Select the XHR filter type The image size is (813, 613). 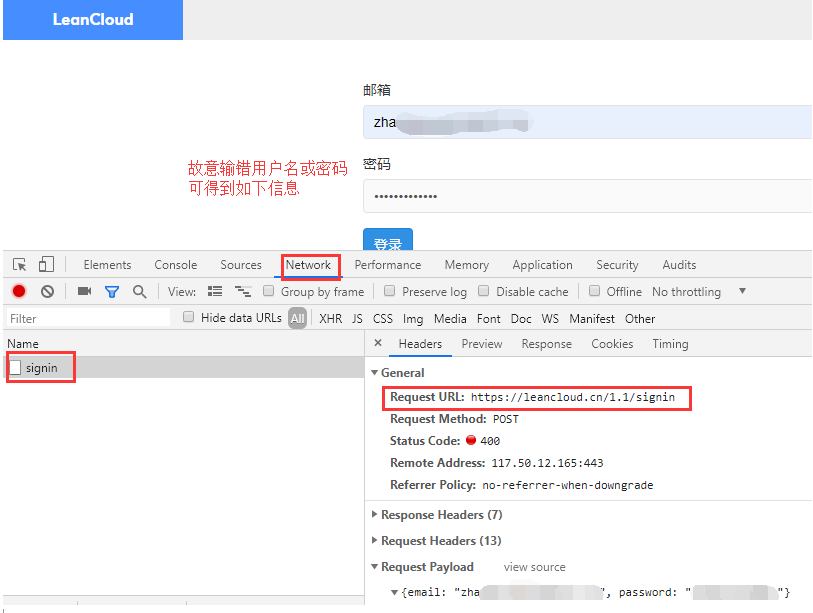tap(330, 319)
